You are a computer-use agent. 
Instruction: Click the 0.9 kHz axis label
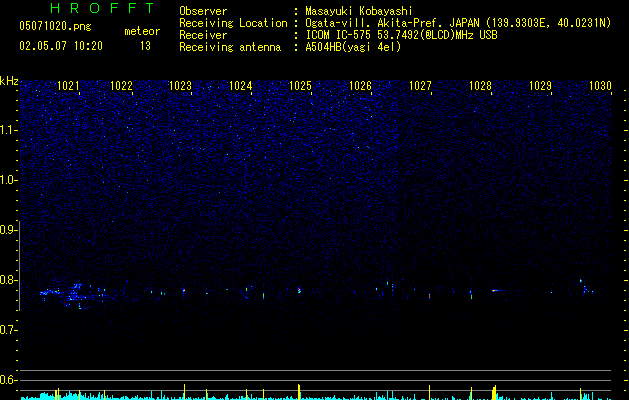tap(9, 230)
